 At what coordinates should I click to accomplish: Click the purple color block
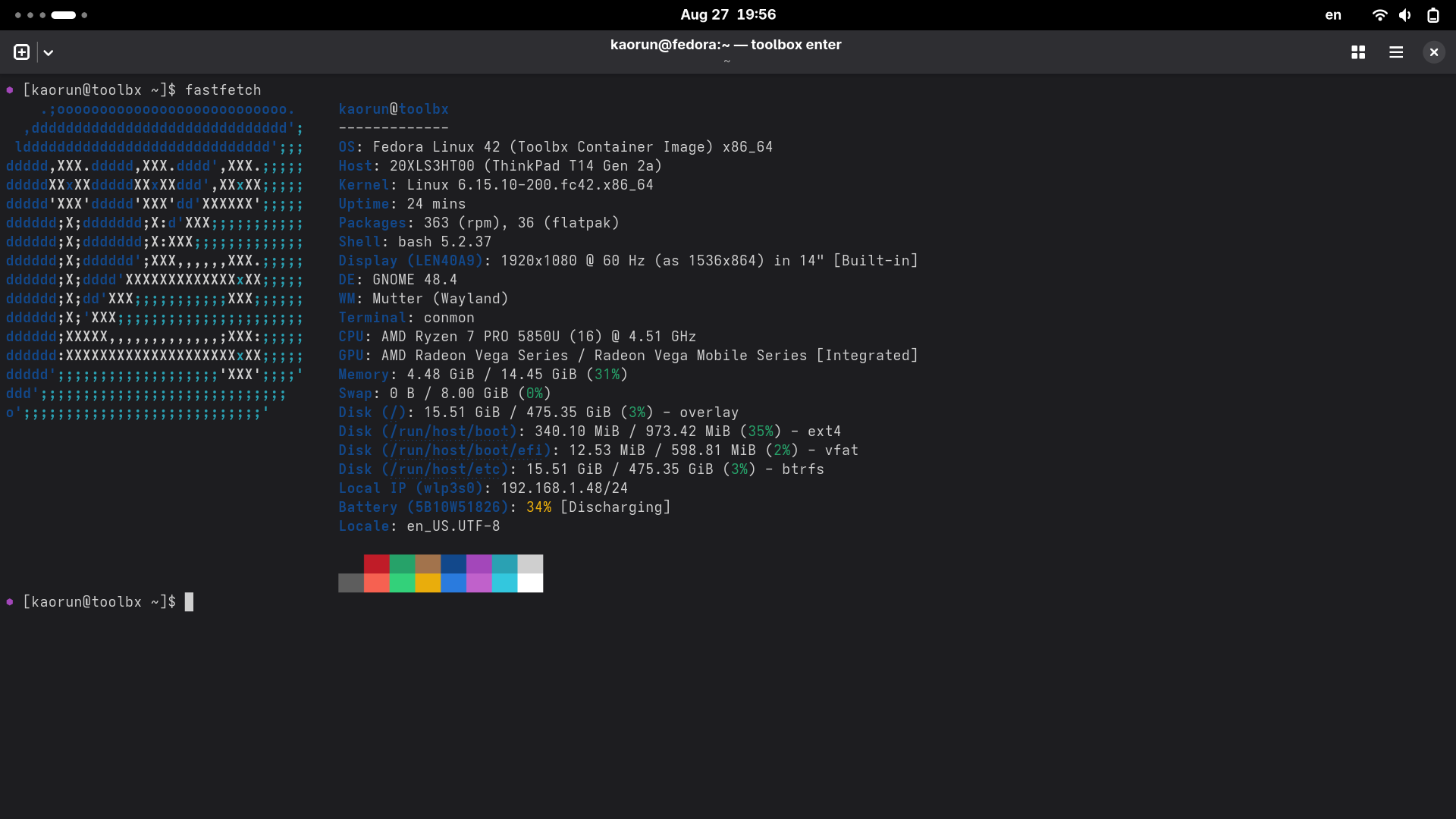coord(479,563)
